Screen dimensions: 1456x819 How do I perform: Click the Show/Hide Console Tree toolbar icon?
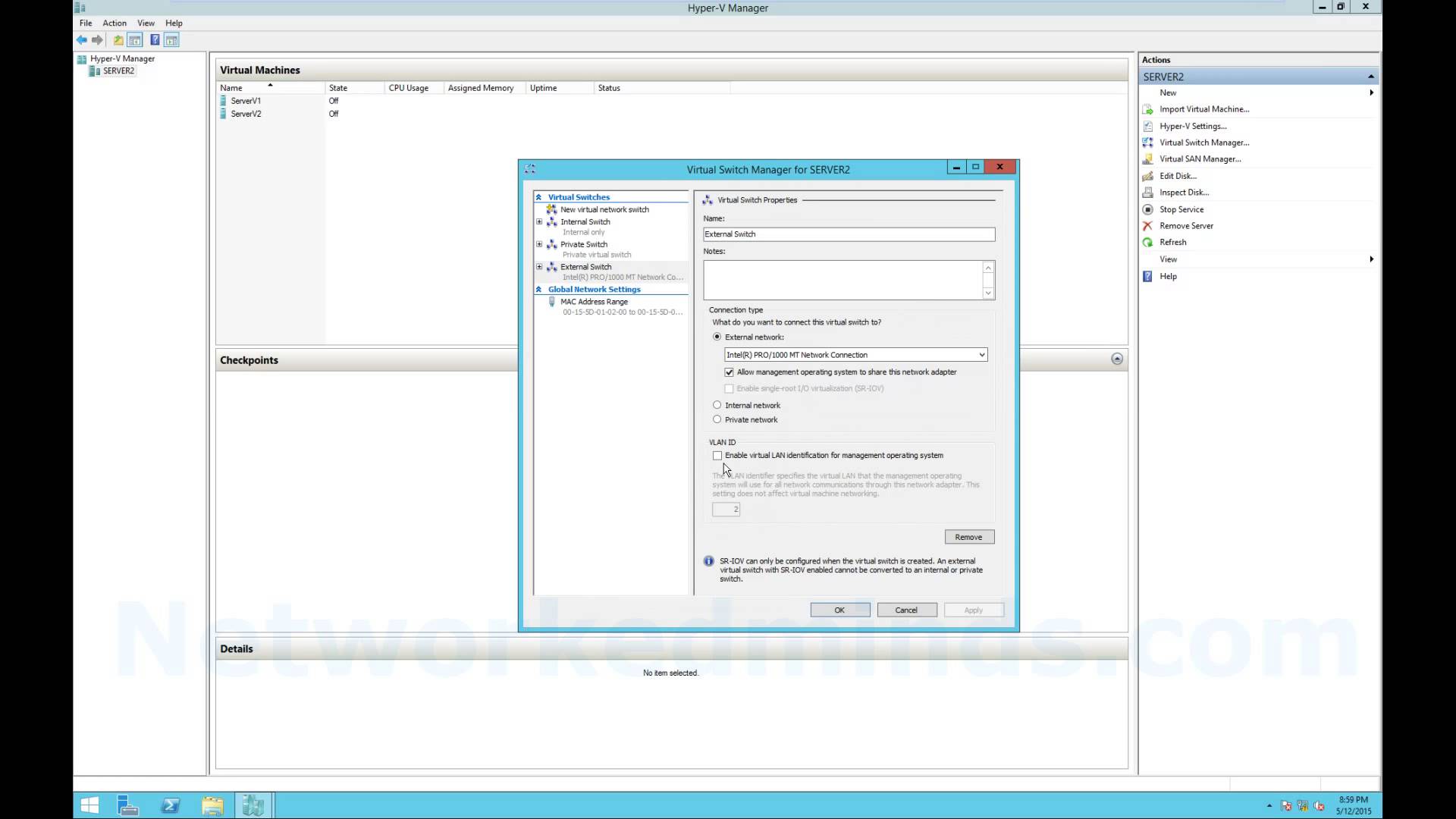point(135,40)
